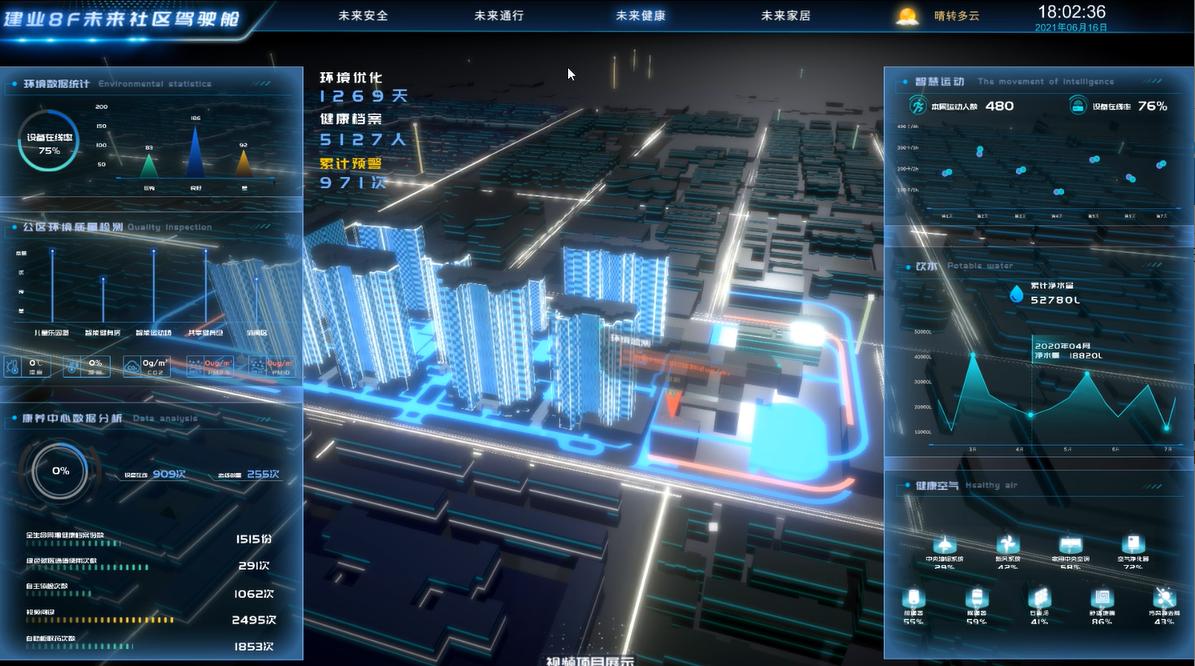Click the 设备在线率 75% circular gauge
This screenshot has width=1195, height=666.
pyautogui.click(x=47, y=141)
